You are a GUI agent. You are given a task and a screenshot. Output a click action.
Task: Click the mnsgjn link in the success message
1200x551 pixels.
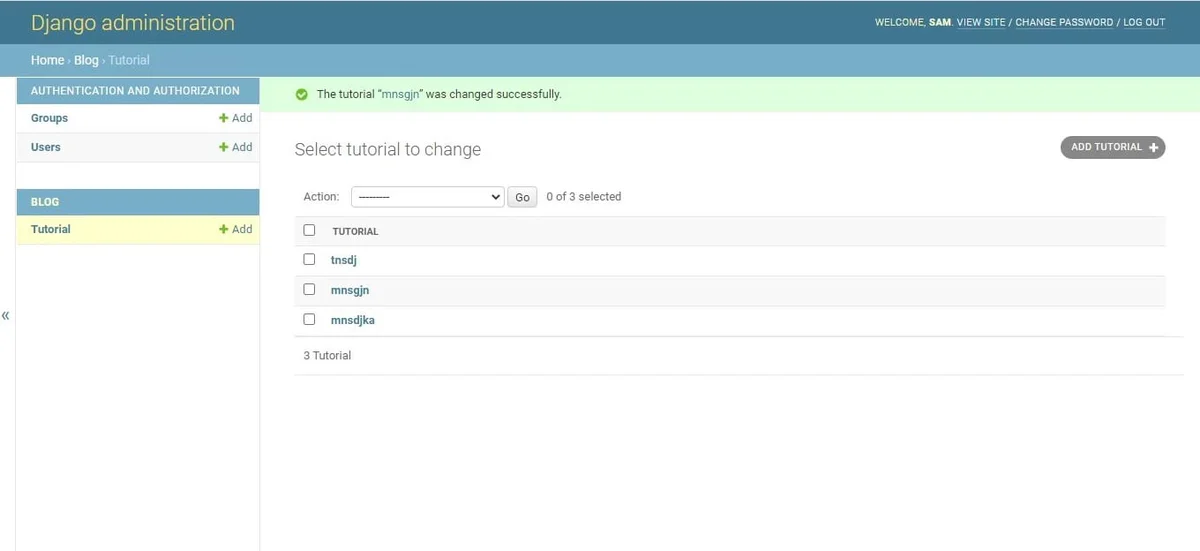400,94
